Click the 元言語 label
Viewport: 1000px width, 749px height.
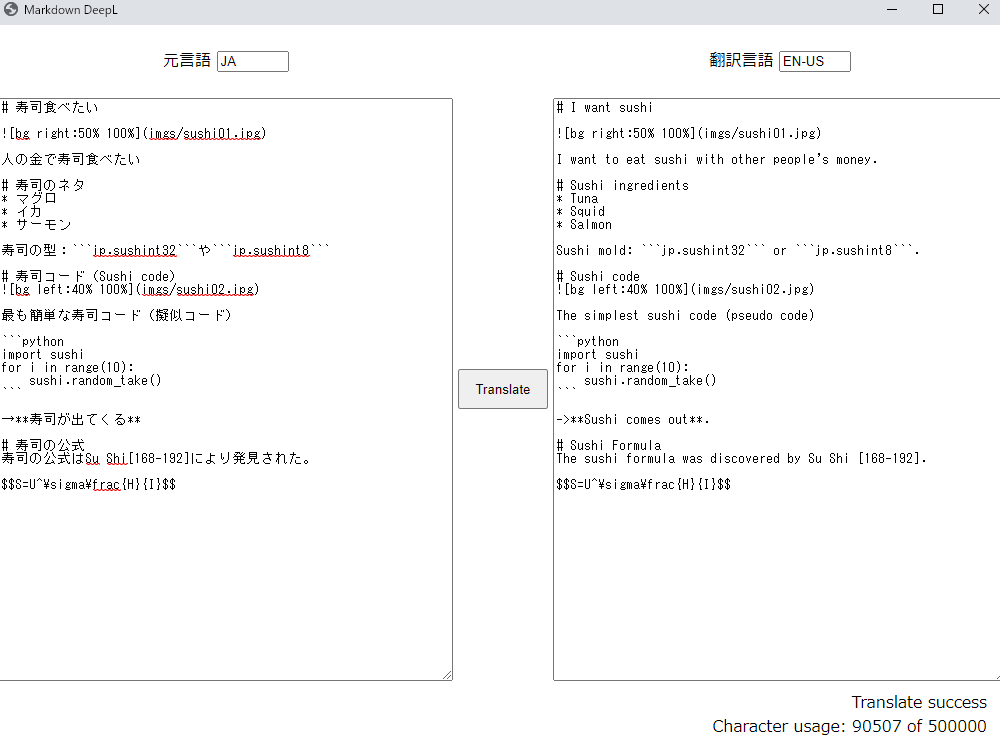click(187, 61)
